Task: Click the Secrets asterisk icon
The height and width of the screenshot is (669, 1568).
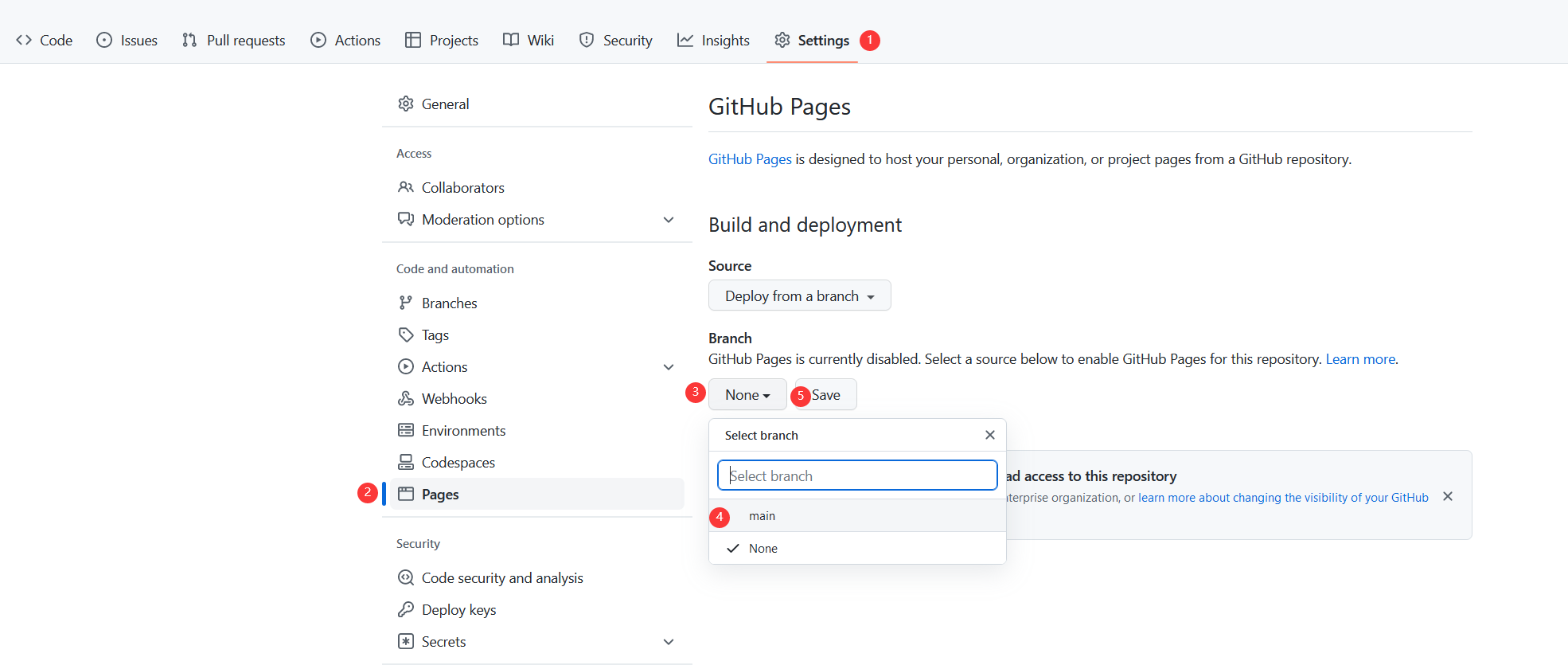Action: [406, 641]
